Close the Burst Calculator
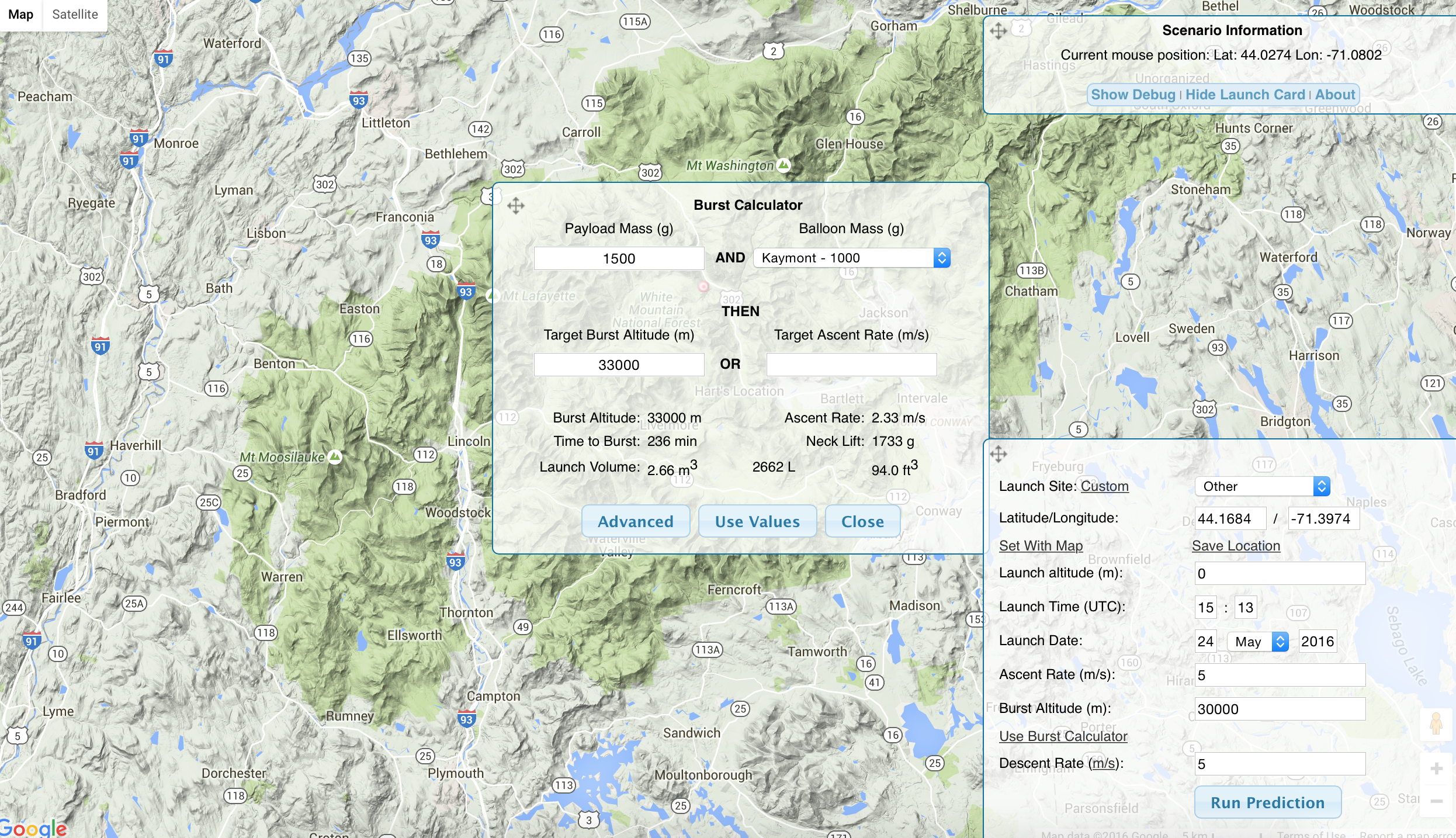The width and height of the screenshot is (1456, 838). [x=862, y=521]
